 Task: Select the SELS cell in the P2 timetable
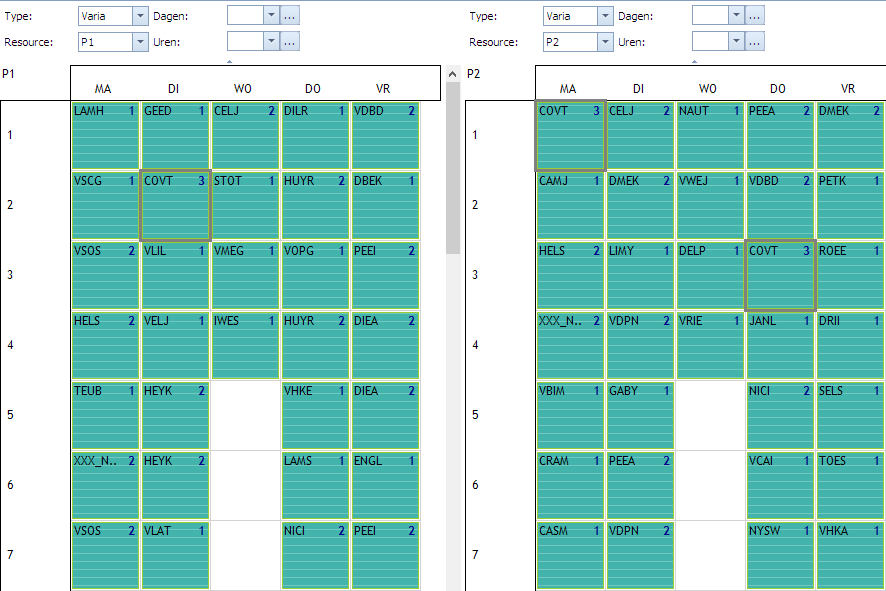click(x=850, y=416)
